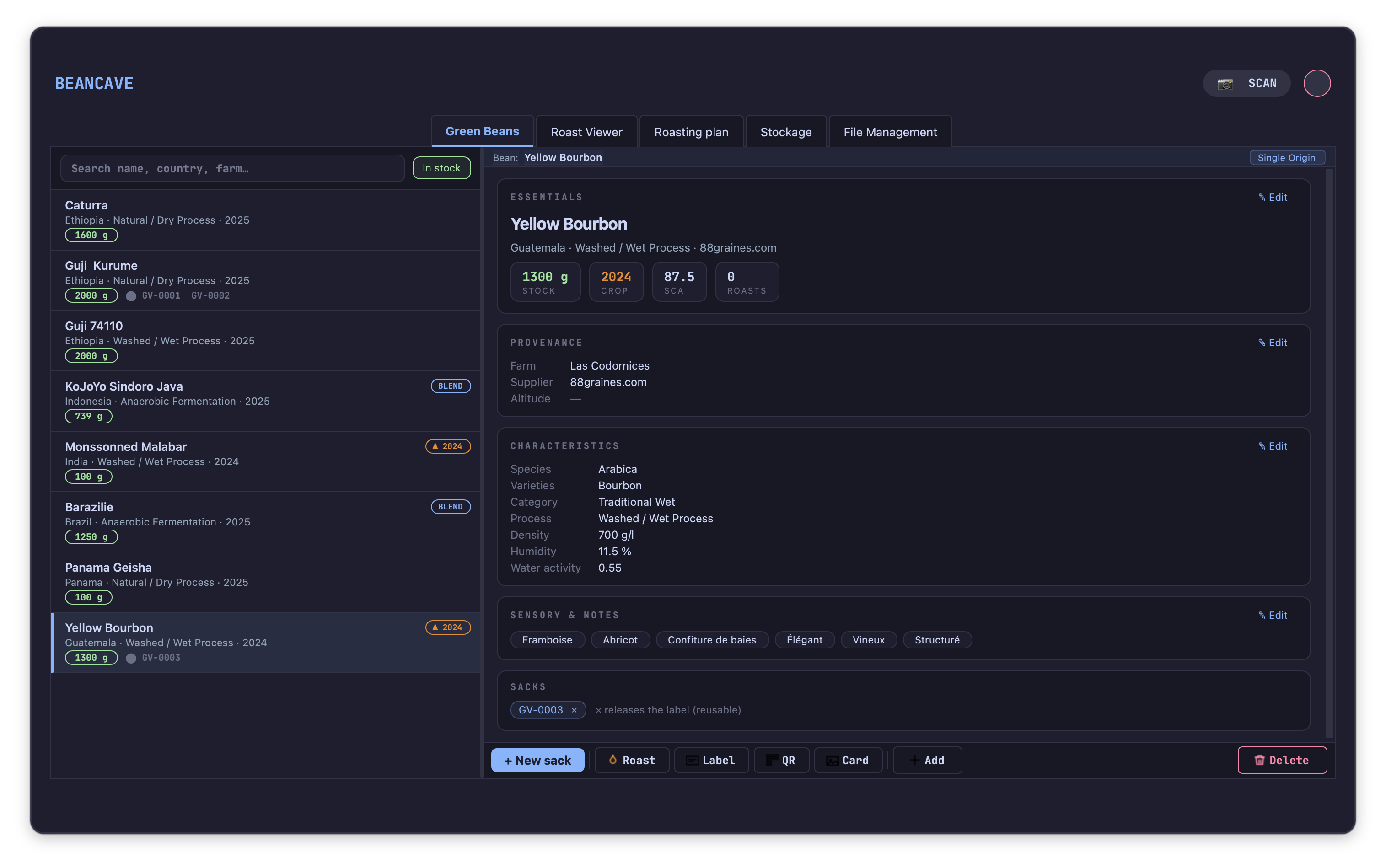Select the Guji 74110 bean
This screenshot has height=868, width=1386.
coord(266,340)
